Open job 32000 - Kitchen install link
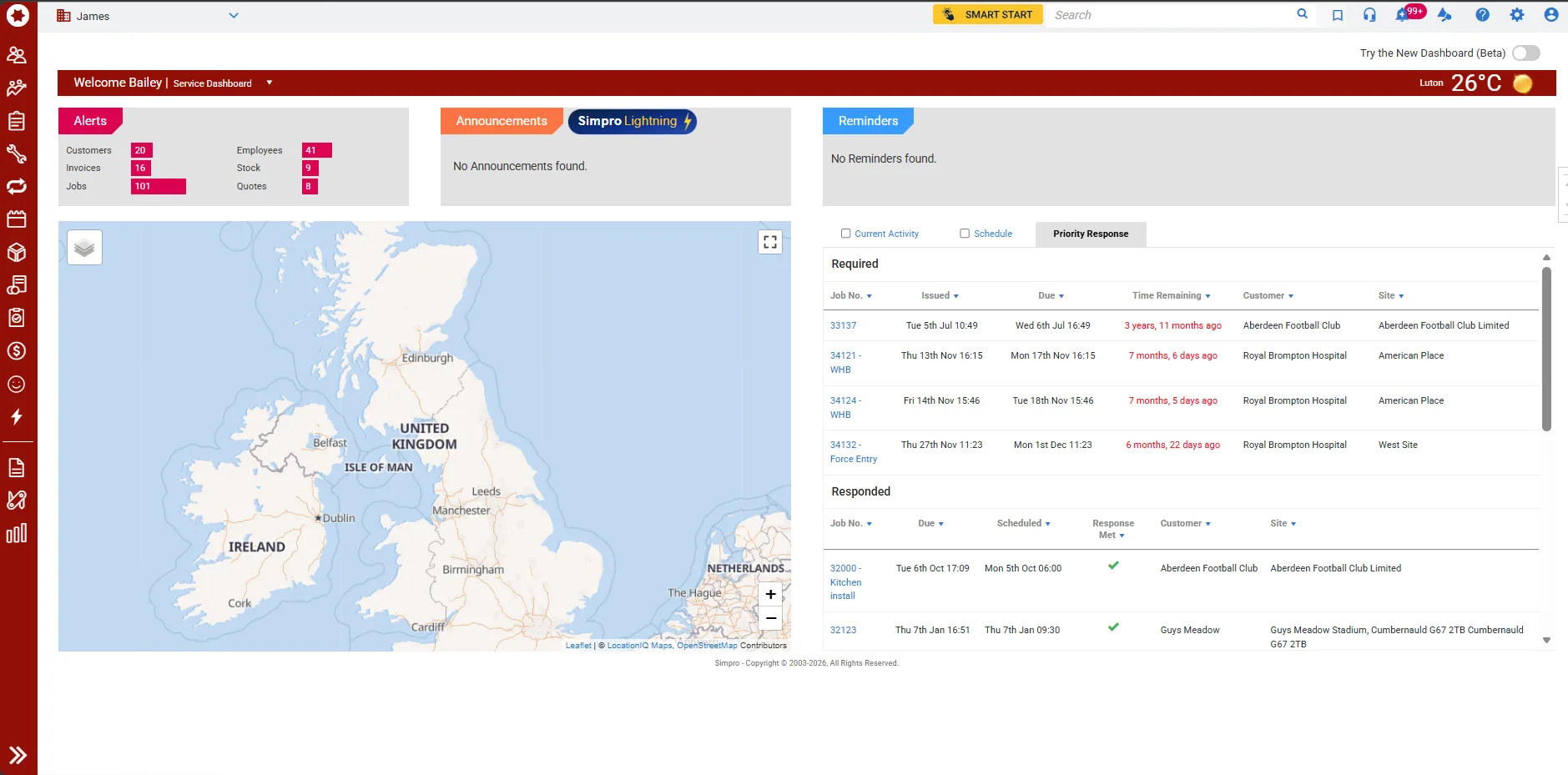 point(846,582)
